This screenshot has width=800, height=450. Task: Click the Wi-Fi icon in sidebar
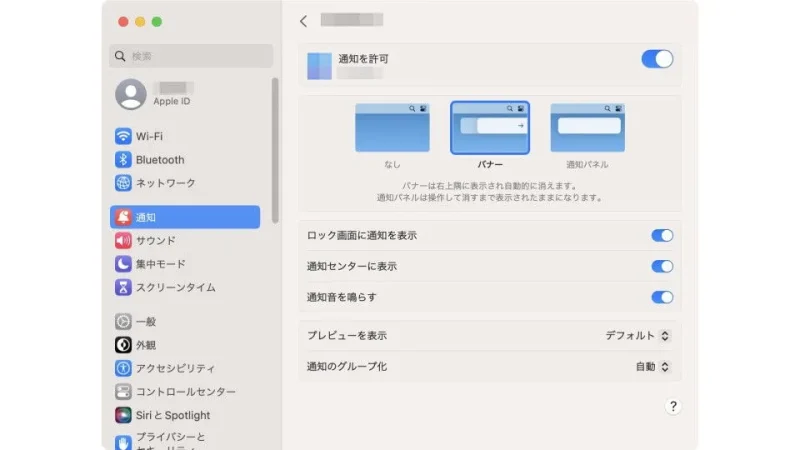tap(123, 136)
